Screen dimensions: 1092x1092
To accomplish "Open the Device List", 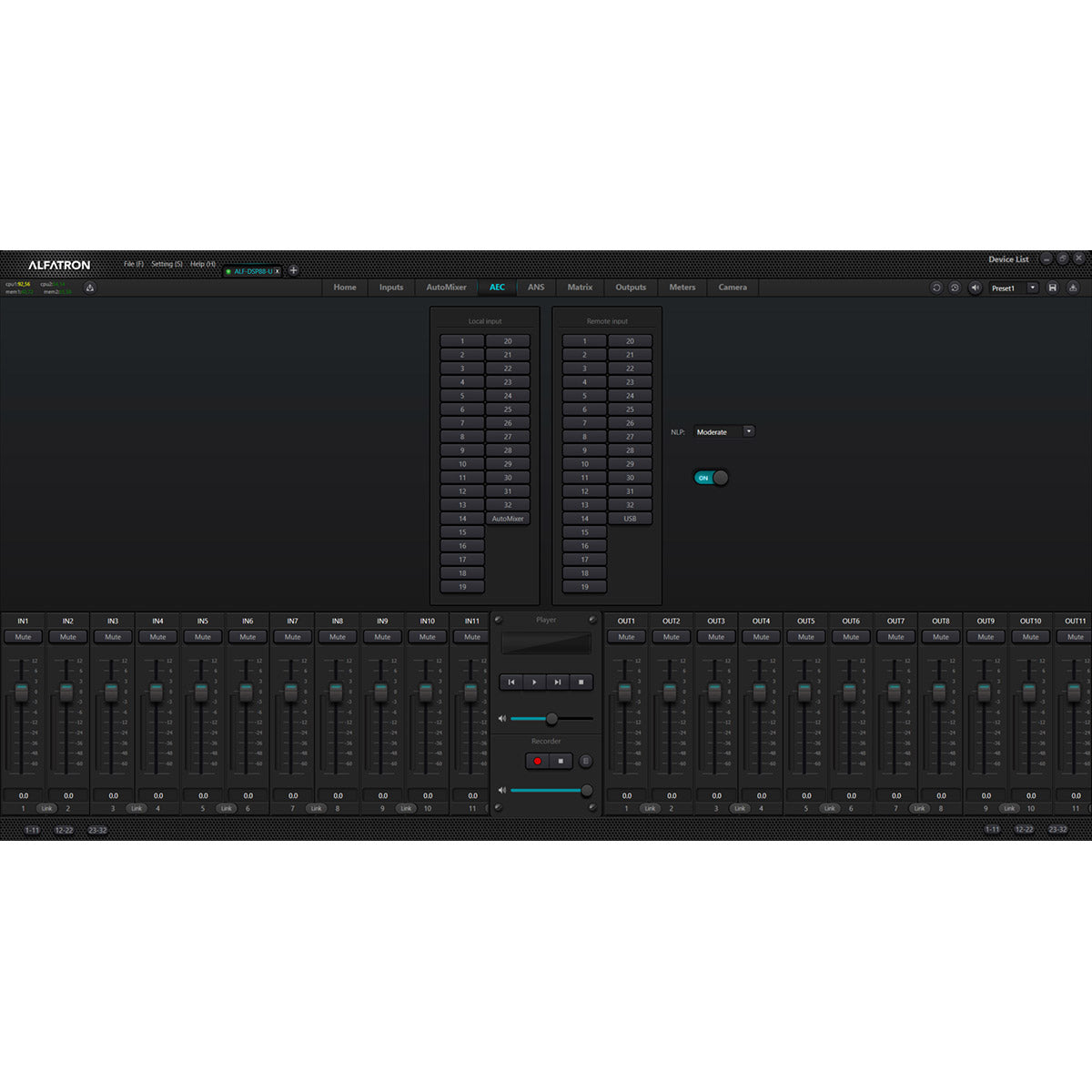I will pyautogui.click(x=1008, y=258).
